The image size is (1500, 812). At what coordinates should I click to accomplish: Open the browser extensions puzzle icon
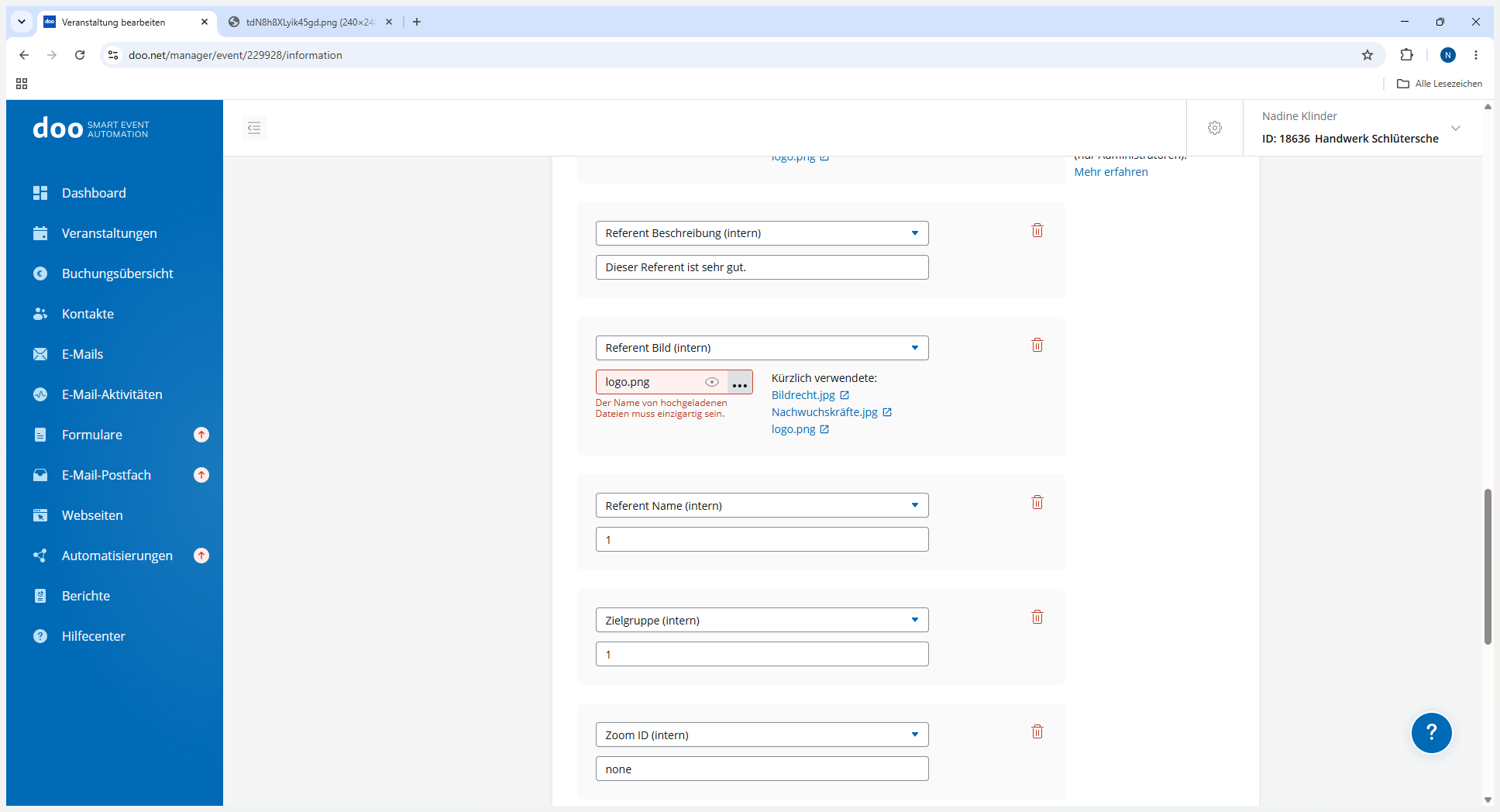1407,55
